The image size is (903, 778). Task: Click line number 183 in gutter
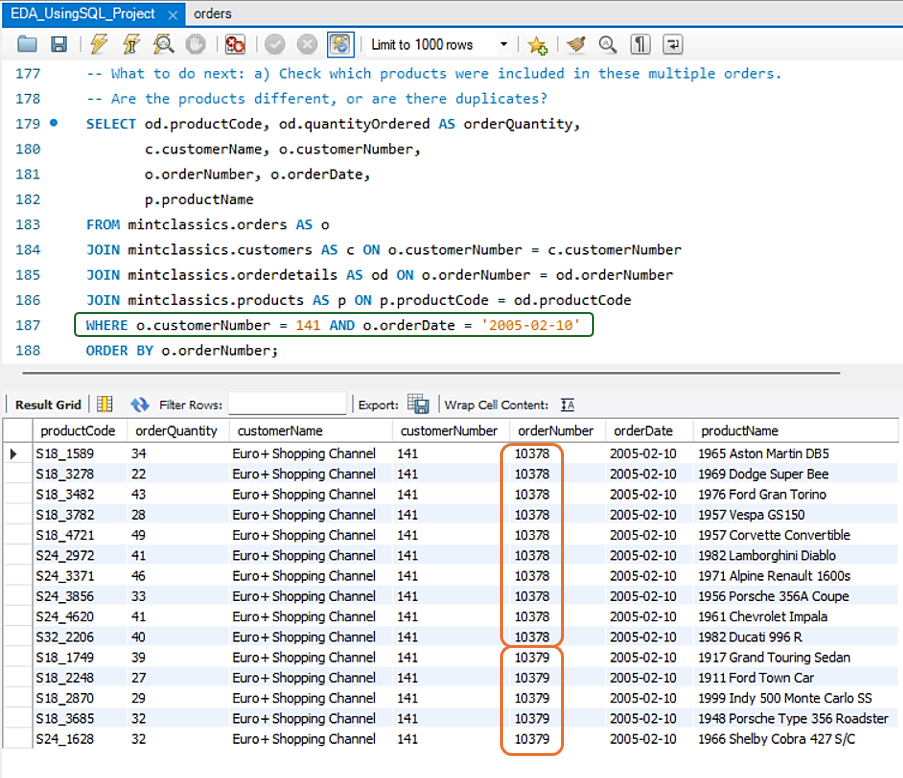[28, 225]
